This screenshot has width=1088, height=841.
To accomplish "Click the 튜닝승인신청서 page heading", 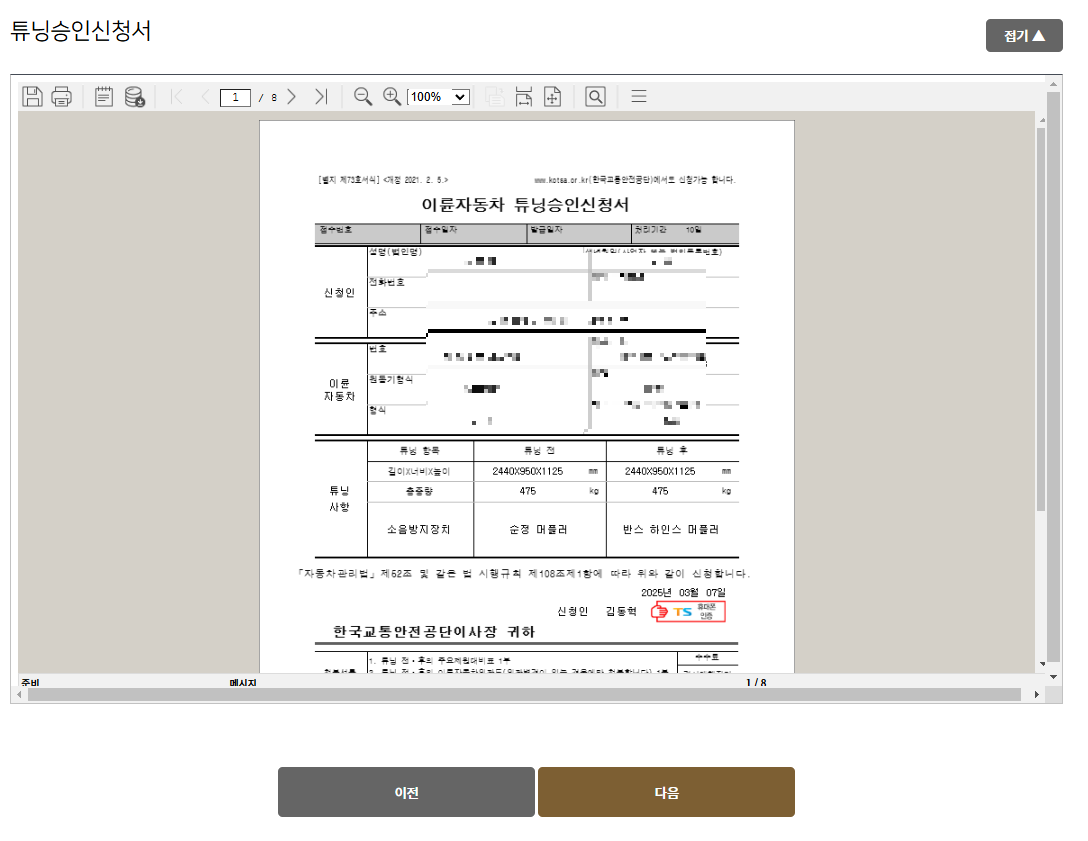I will pos(80,31).
